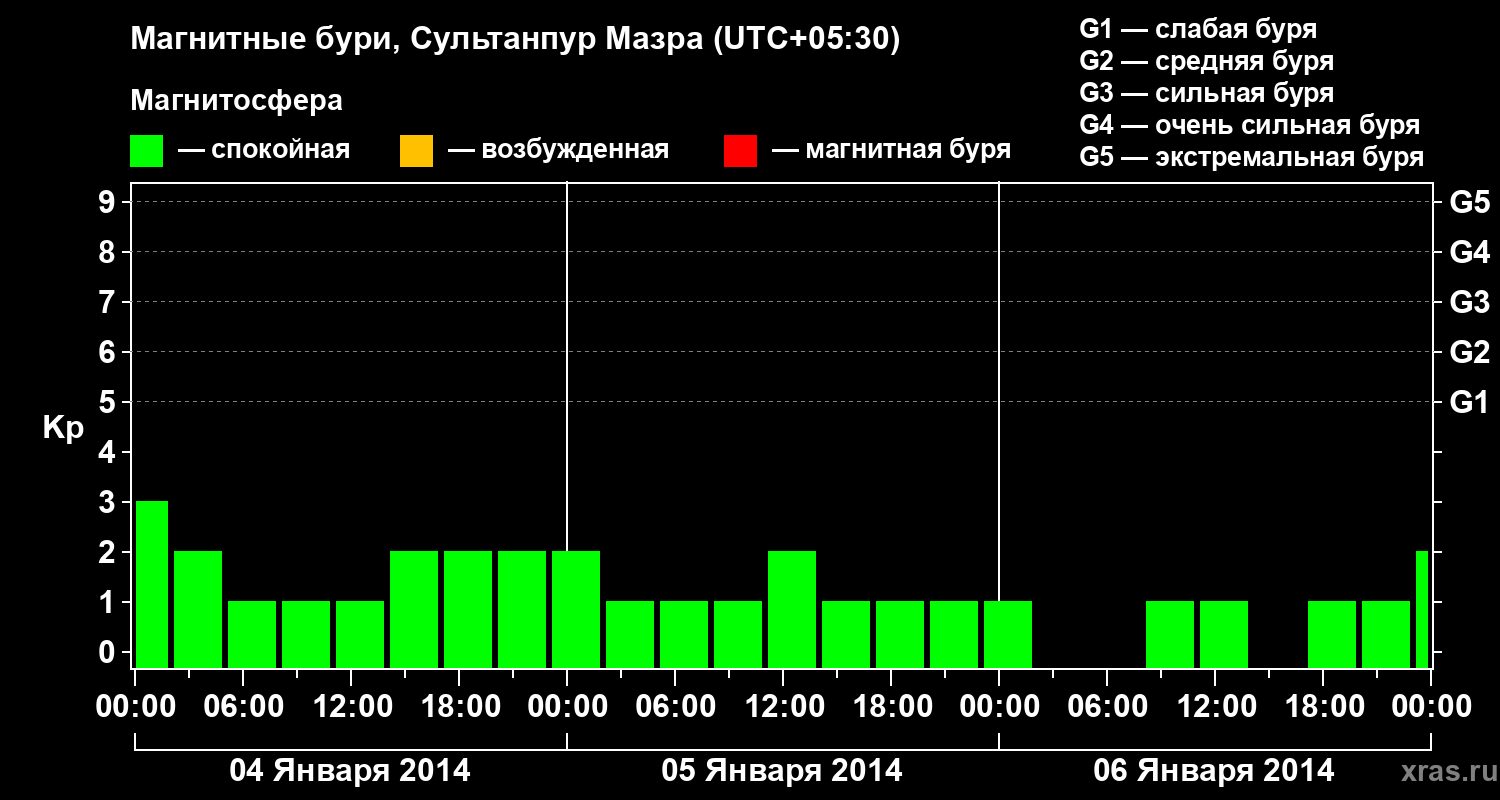Image resolution: width=1500 pixels, height=800 pixels.
Task: Click the first '06:00' time label under 04 January
Action: pyautogui.click(x=246, y=707)
